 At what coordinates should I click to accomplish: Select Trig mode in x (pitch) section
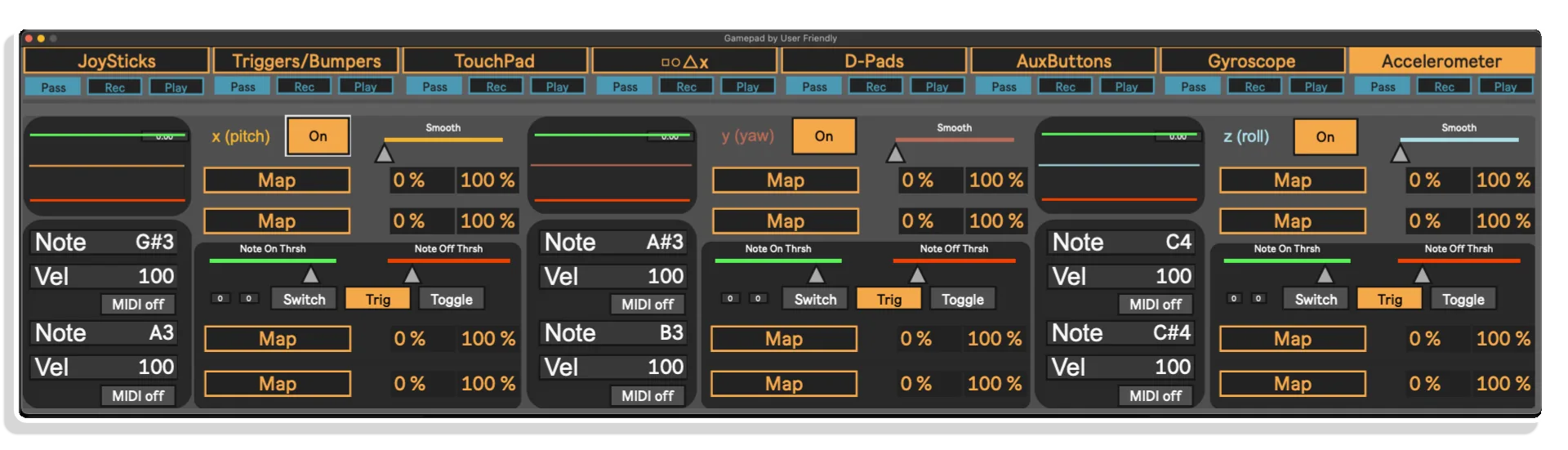tap(377, 300)
